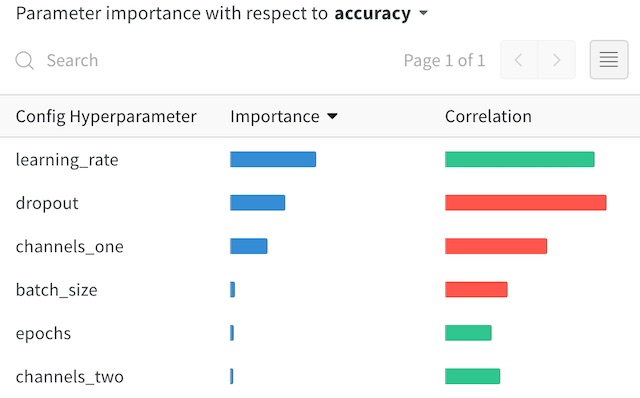Click the channels_one importance bar

(x=249, y=246)
